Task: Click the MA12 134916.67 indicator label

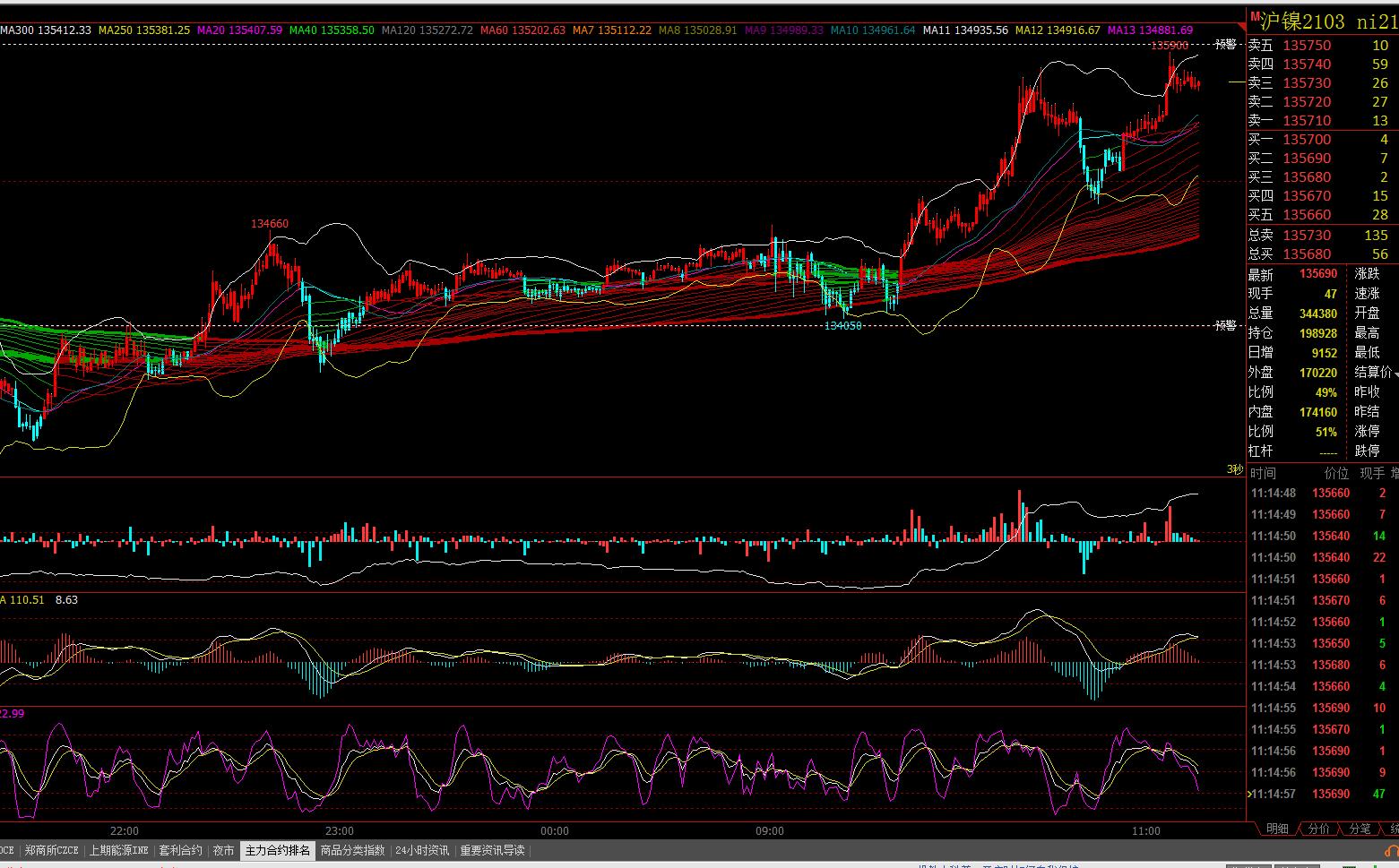Action: pos(1058,30)
